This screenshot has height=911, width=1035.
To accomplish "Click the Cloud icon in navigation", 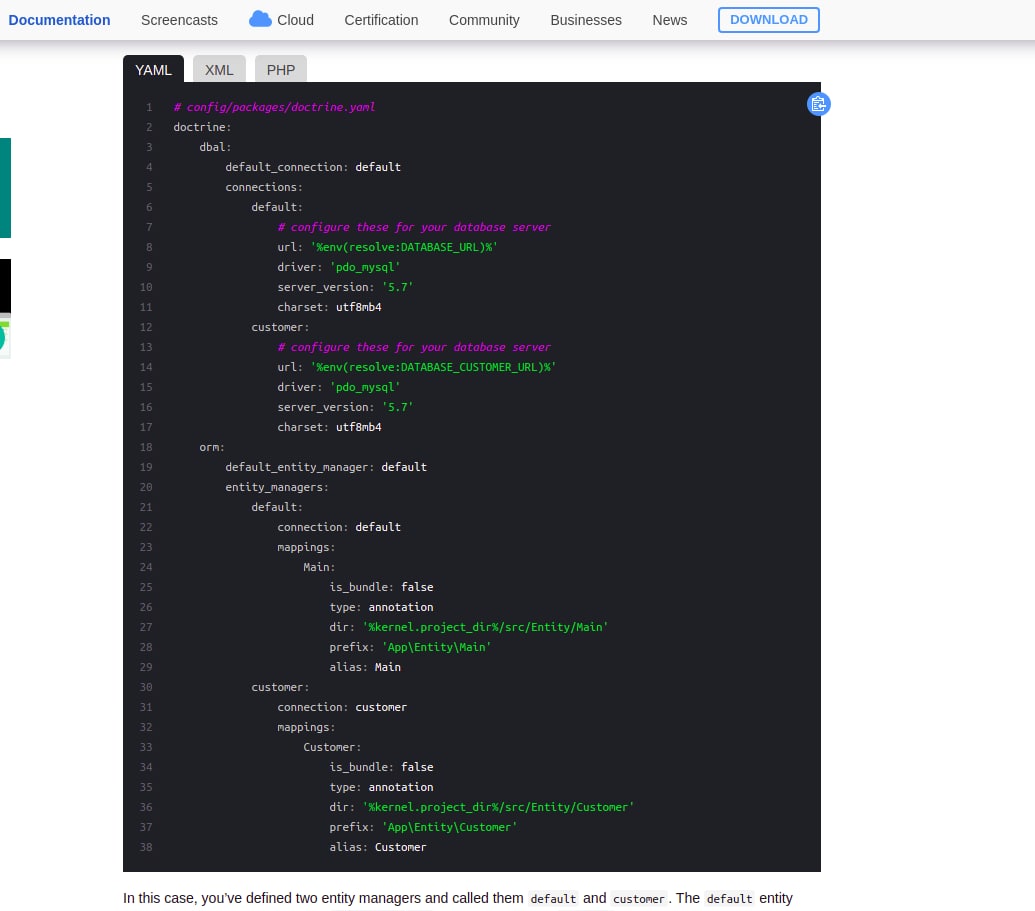I will coord(260,19).
